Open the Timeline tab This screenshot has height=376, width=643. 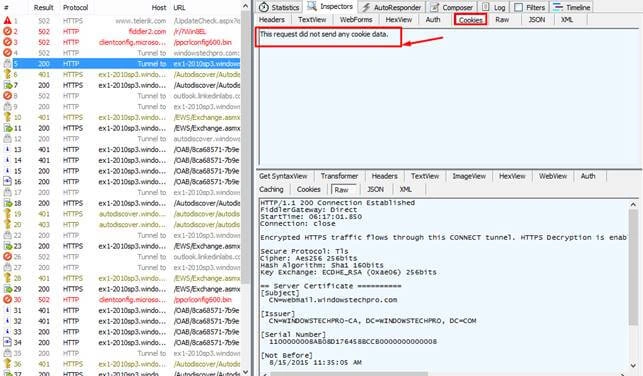point(572,7)
